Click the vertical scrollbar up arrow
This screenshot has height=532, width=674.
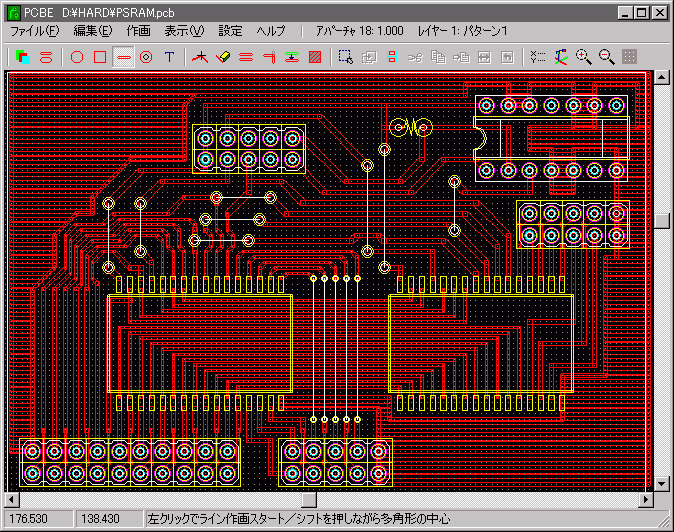(661, 77)
